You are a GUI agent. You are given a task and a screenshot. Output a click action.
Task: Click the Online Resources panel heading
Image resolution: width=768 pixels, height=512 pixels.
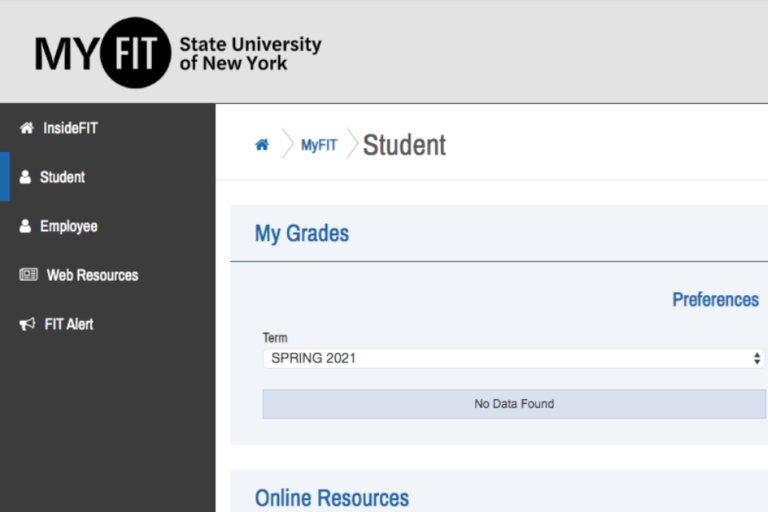point(332,498)
